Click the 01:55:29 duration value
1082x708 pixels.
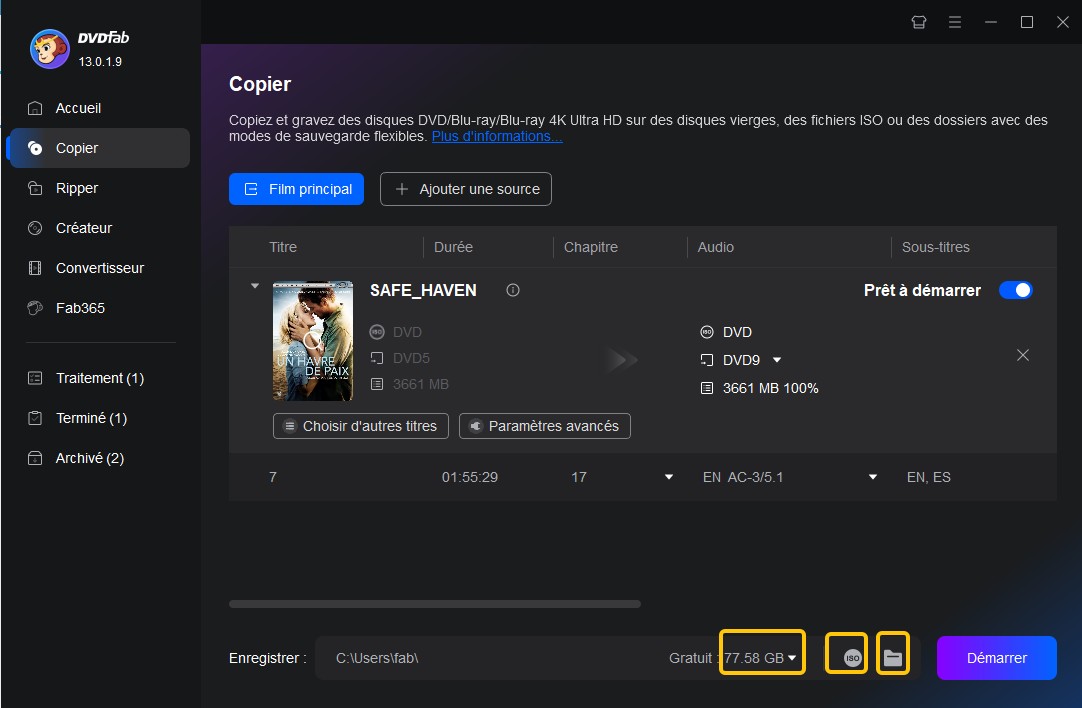pos(469,478)
